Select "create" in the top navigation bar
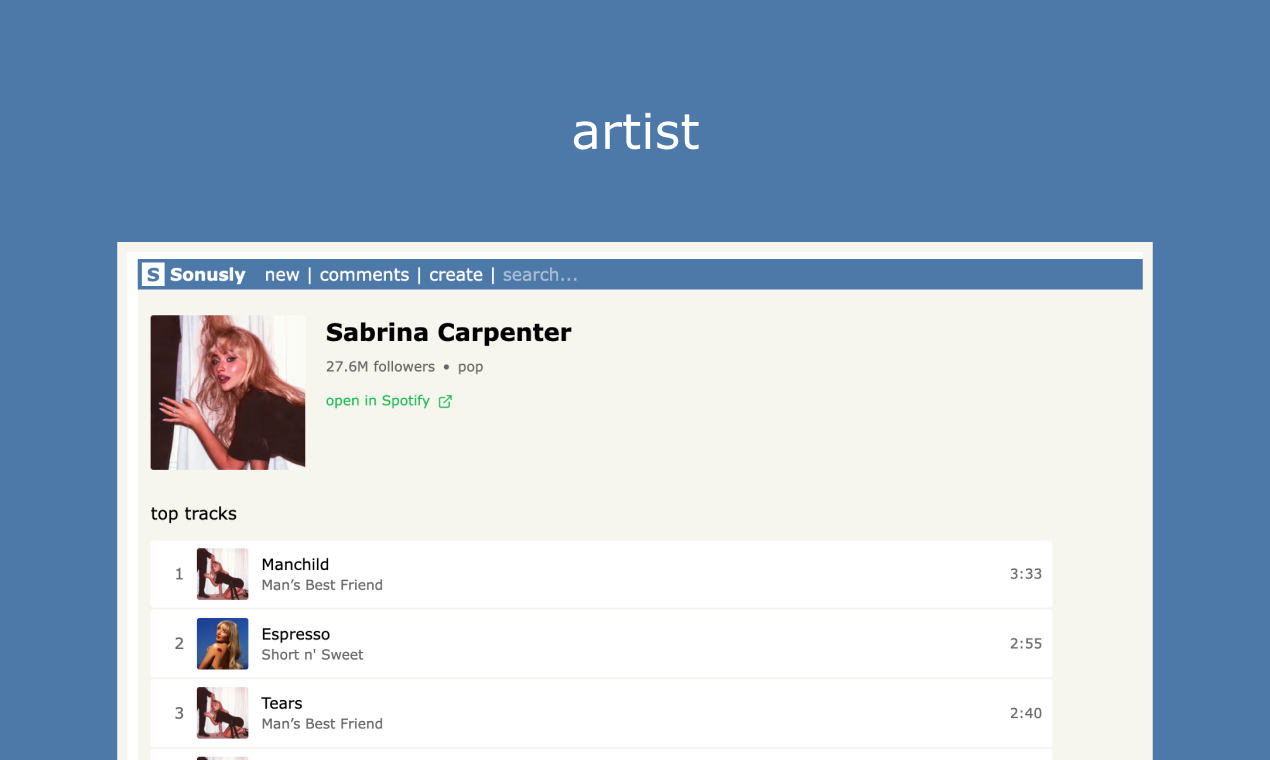 (456, 274)
